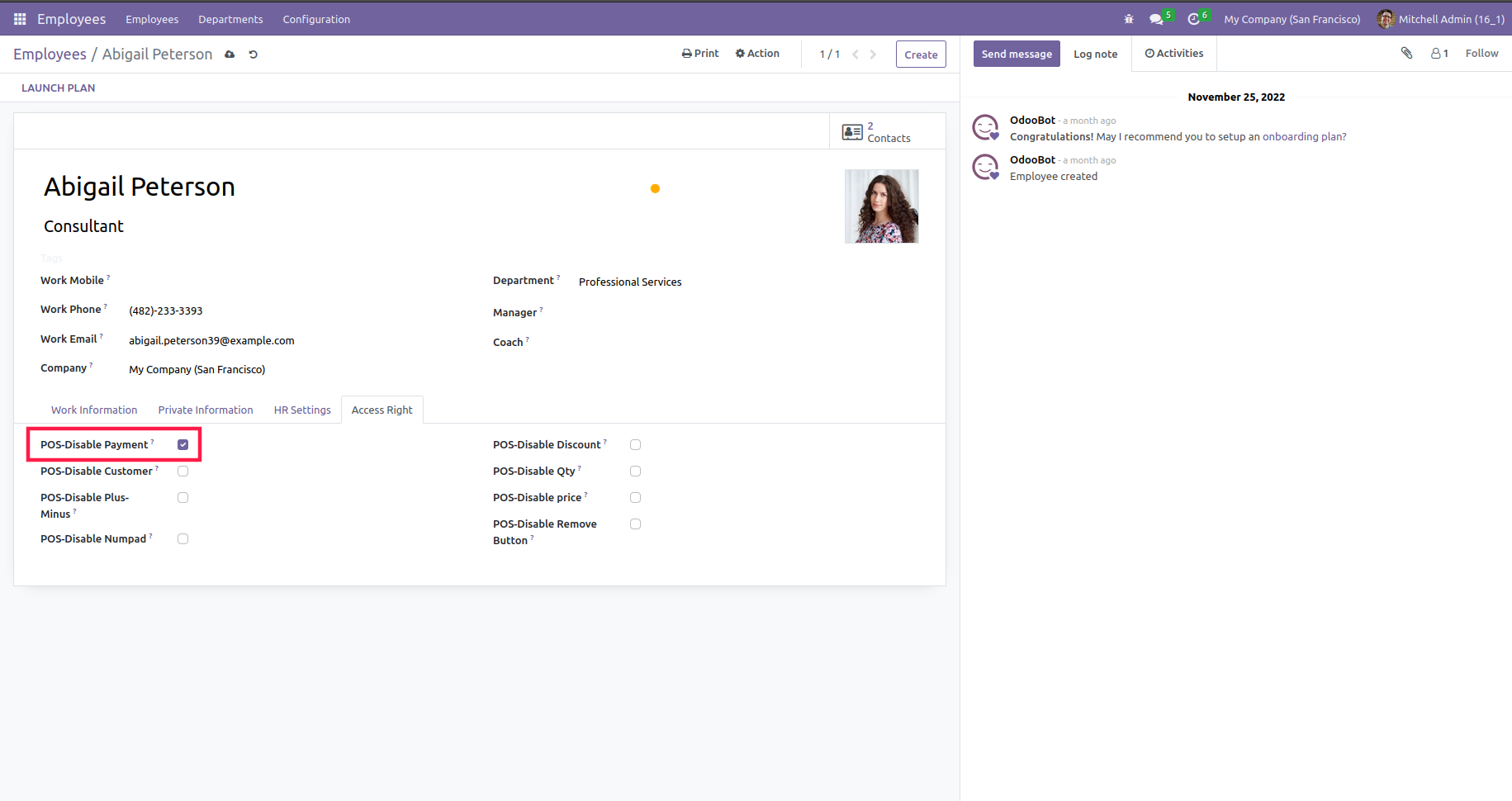Switch to Private Information tab
Viewport: 1512px width, 801px height.
coord(206,410)
